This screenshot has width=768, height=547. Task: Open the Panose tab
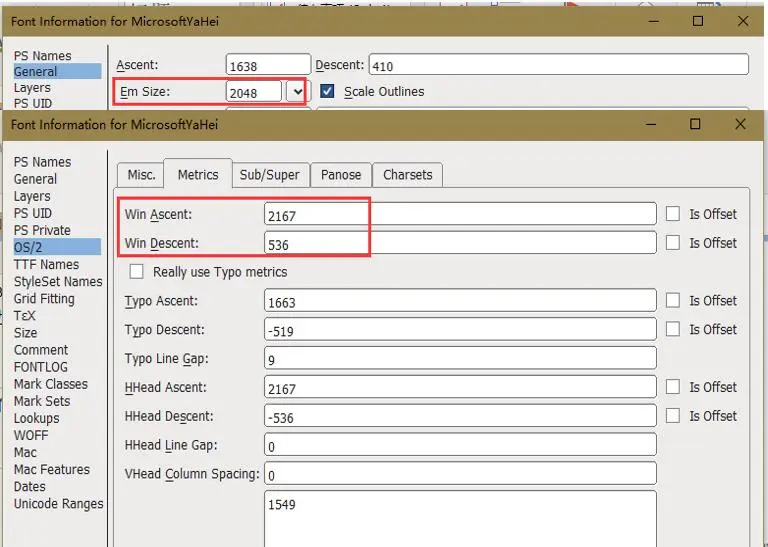coord(341,175)
